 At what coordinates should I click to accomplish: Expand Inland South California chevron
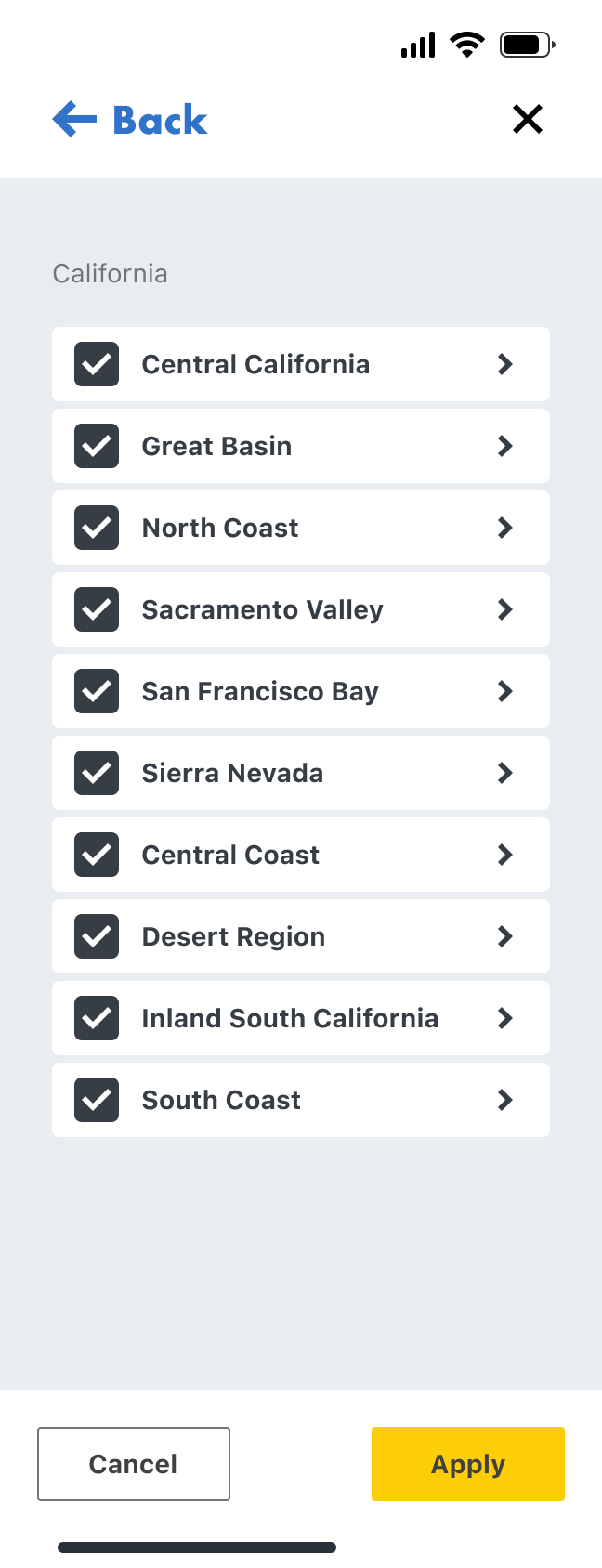505,1018
